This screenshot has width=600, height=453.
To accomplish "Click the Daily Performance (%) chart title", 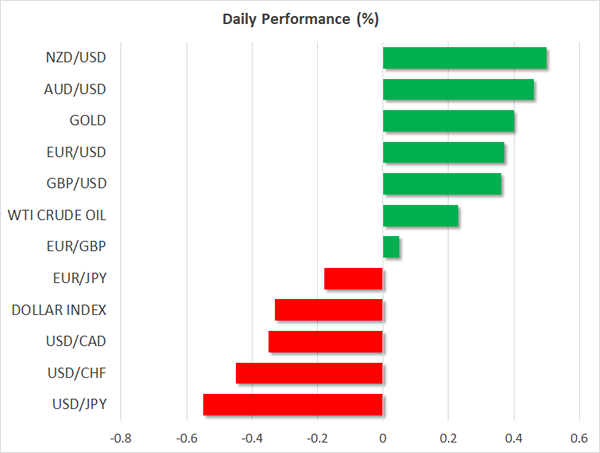I will click(300, 19).
